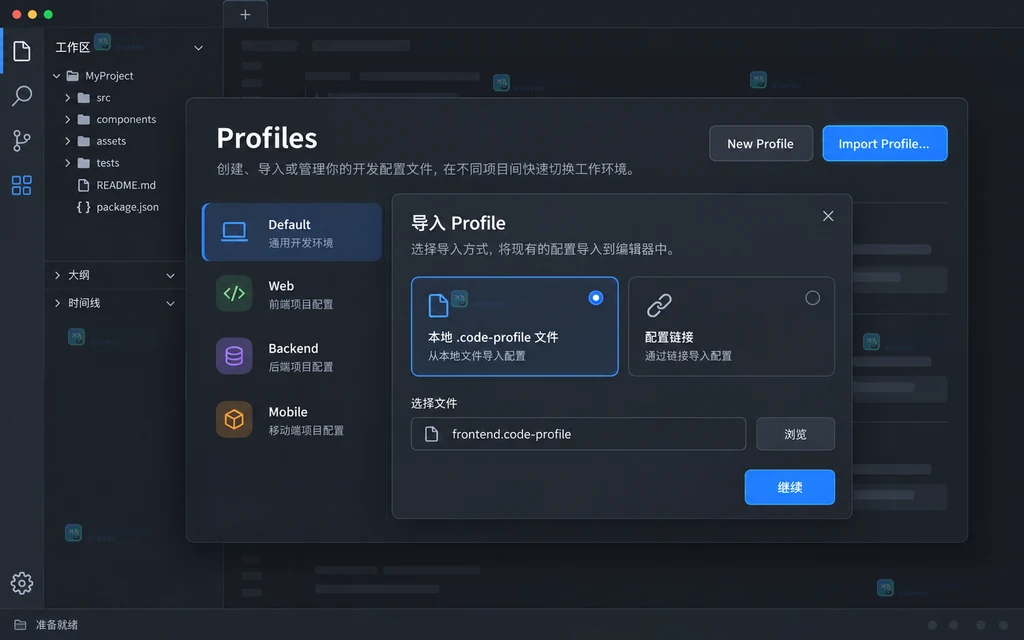This screenshot has width=1024, height=640.
Task: Click the assets folder icon
Action: point(84,141)
